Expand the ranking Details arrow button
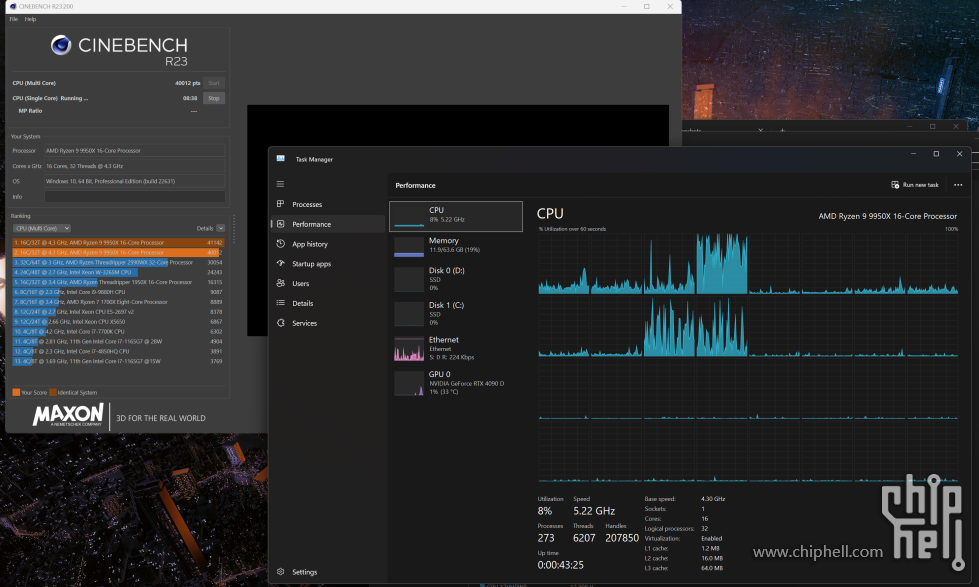The width and height of the screenshot is (979, 587). click(x=220, y=229)
